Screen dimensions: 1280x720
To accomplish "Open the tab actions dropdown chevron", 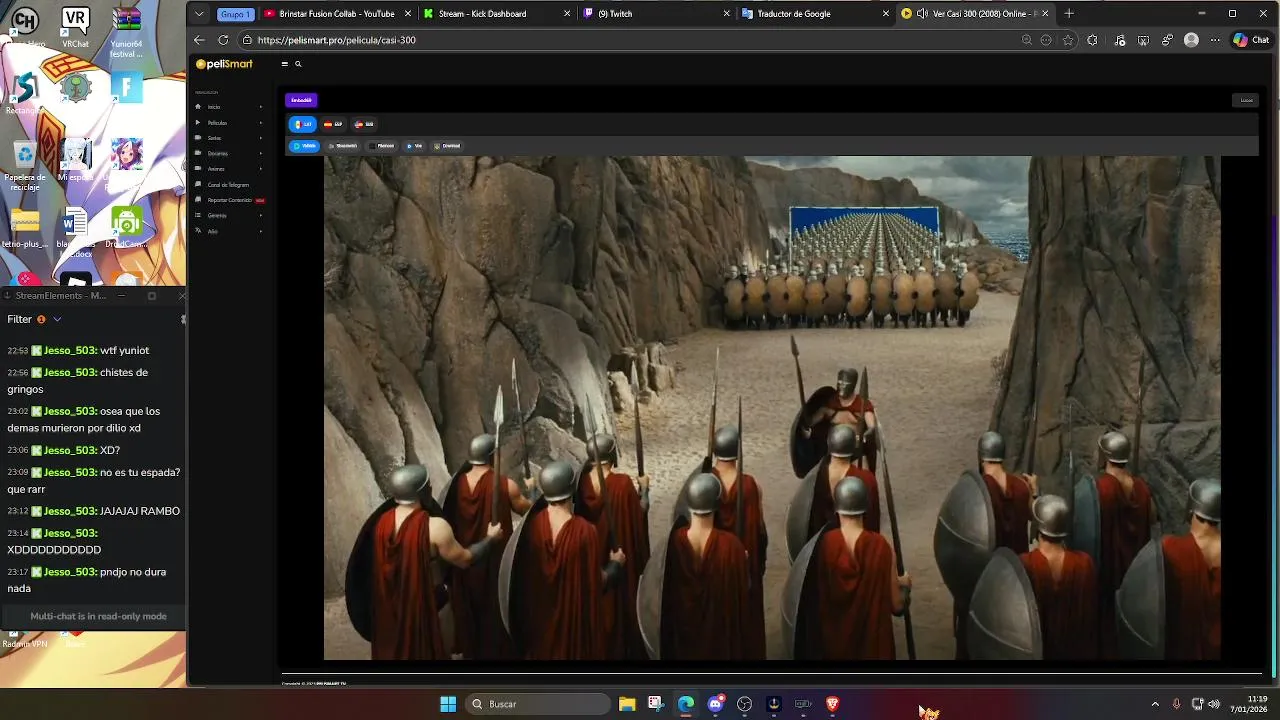I will pyautogui.click(x=200, y=14).
